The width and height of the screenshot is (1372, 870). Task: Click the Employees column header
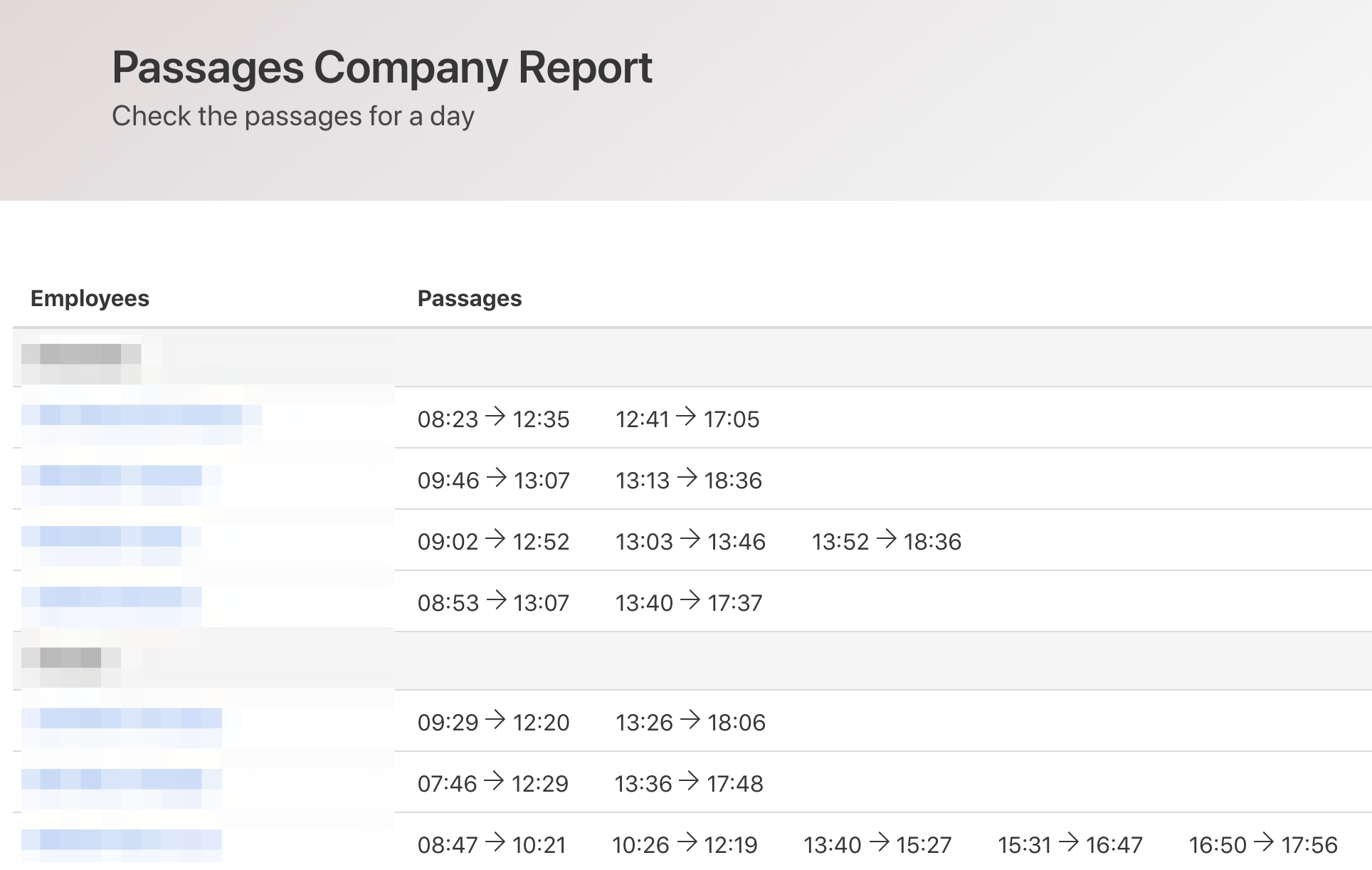click(x=90, y=298)
